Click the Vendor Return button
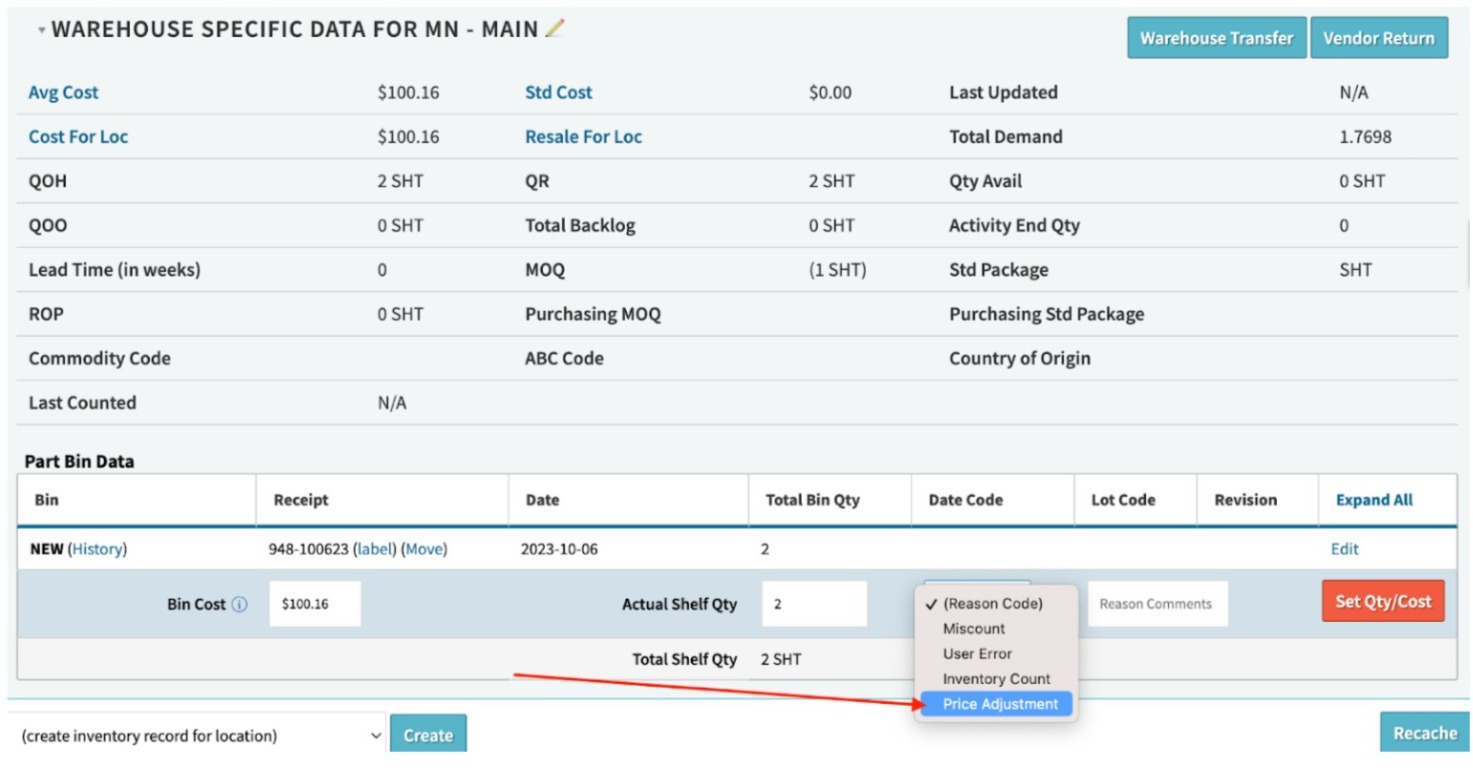Screen dimensions: 1473x773 (1379, 38)
